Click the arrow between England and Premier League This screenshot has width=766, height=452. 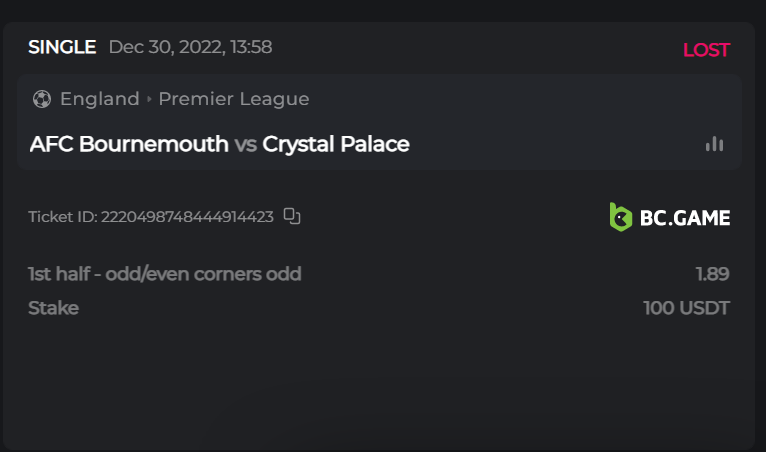[149, 99]
